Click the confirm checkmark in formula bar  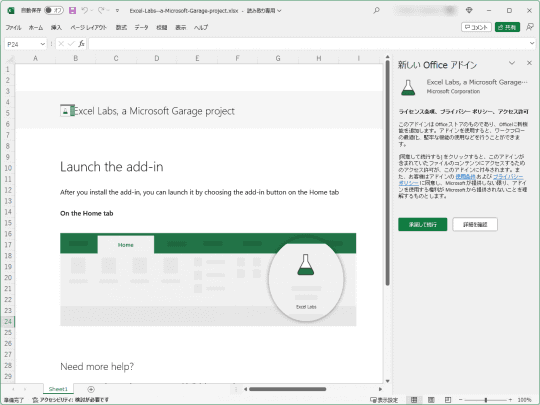[x=71, y=44]
